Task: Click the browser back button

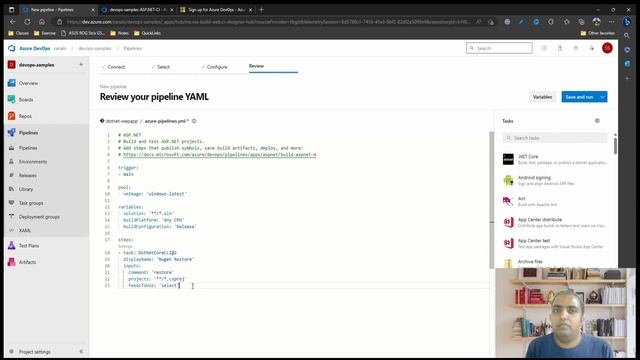Action: 13,22
